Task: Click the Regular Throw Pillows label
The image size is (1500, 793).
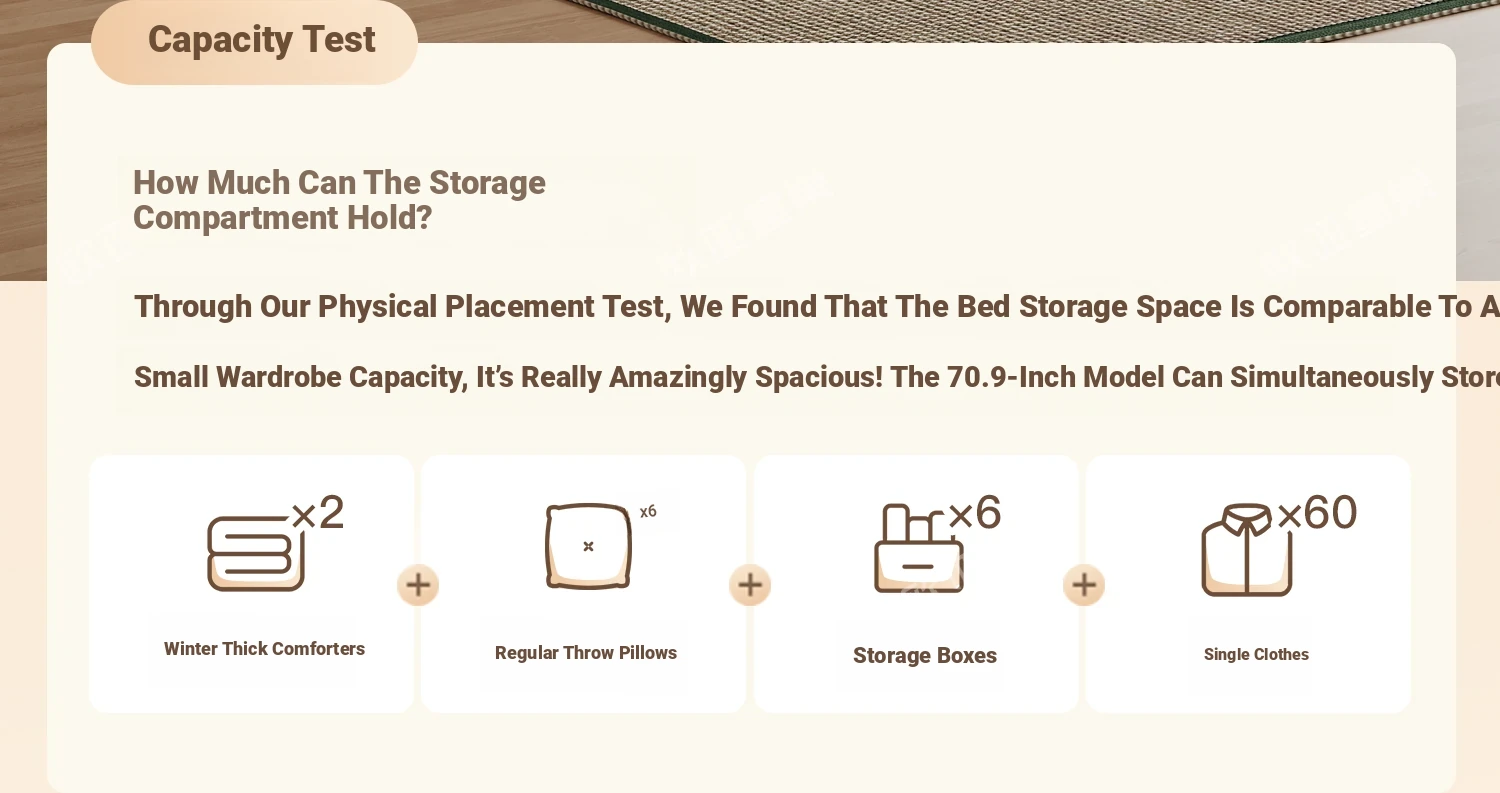Action: click(x=586, y=653)
